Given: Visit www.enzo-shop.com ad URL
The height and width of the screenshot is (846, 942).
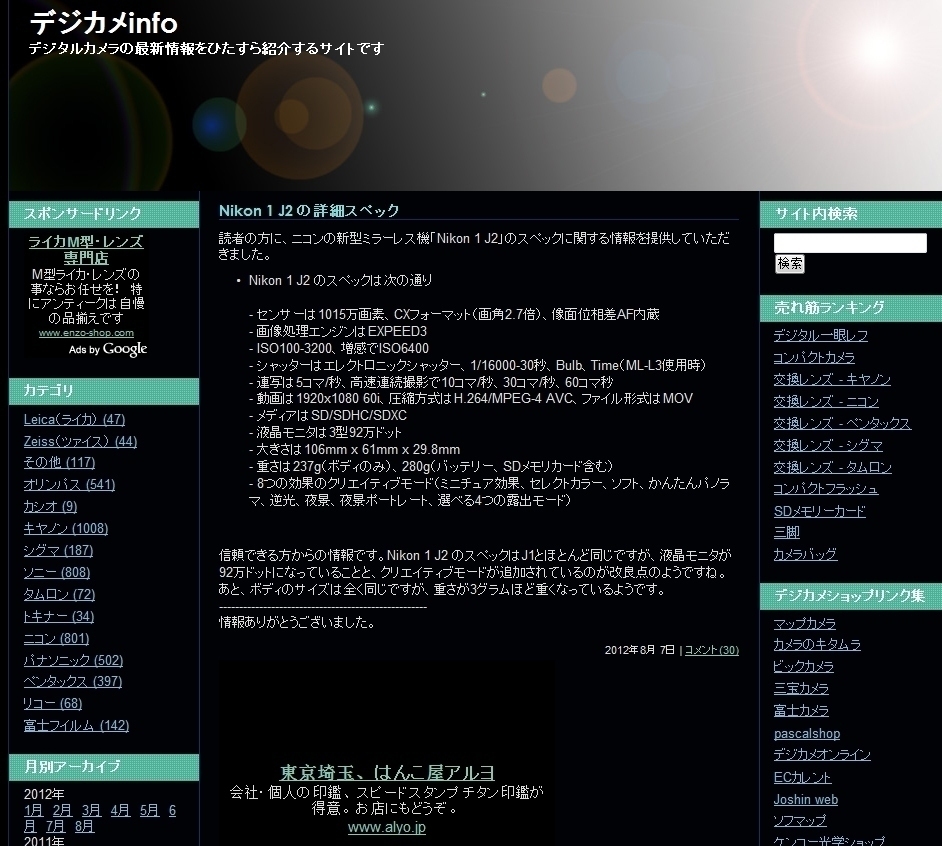Looking at the screenshot, I should (87, 333).
